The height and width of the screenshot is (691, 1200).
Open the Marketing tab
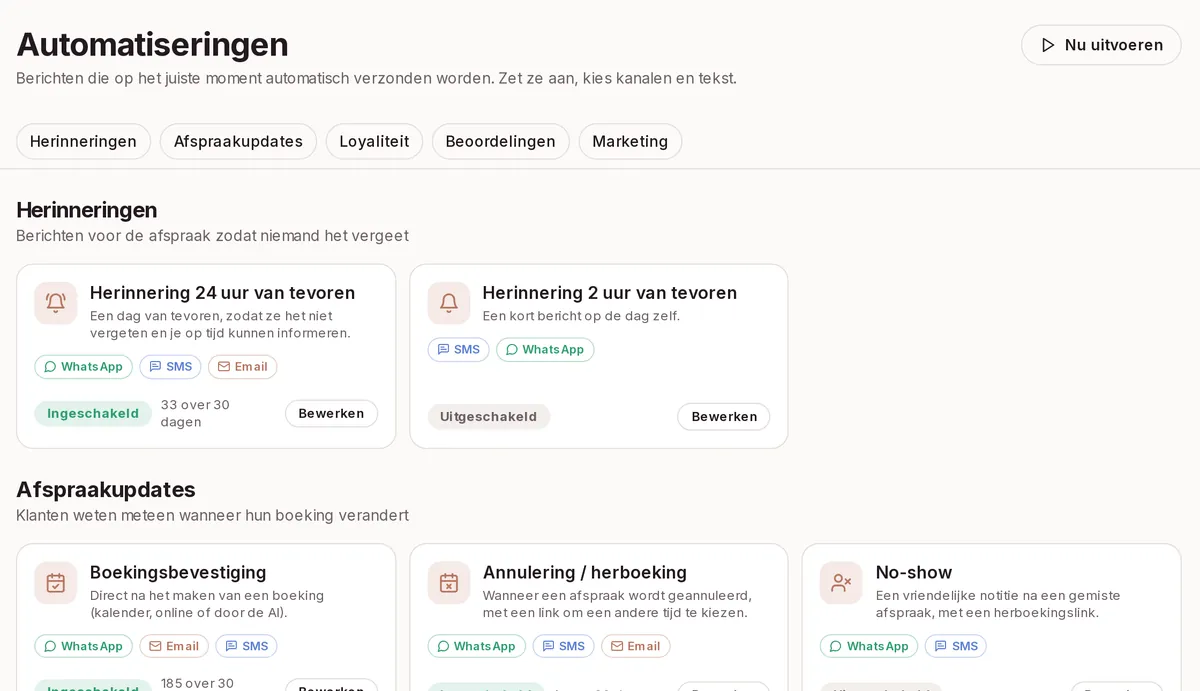630,141
